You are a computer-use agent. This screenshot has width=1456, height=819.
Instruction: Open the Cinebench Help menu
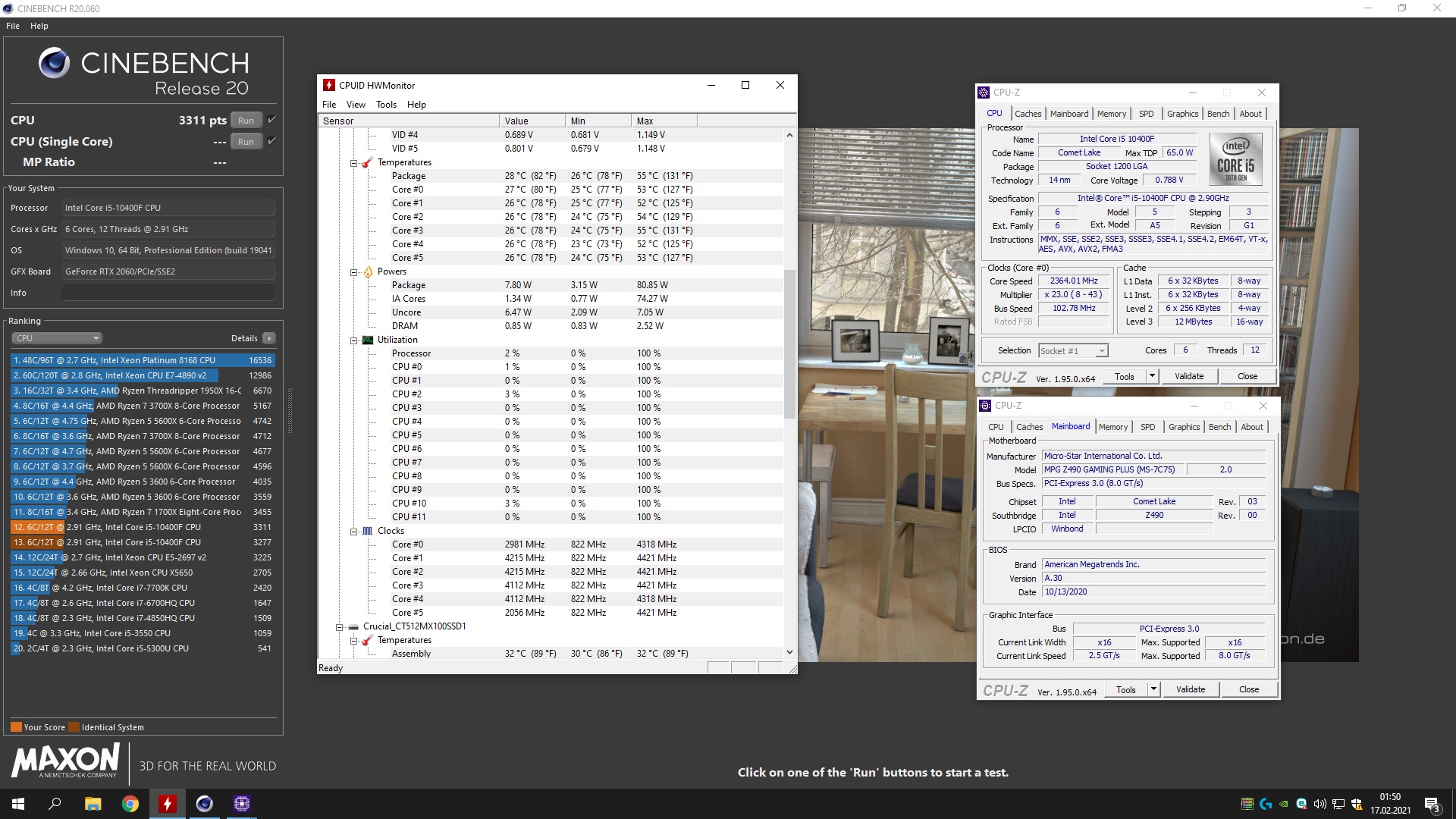[x=39, y=26]
